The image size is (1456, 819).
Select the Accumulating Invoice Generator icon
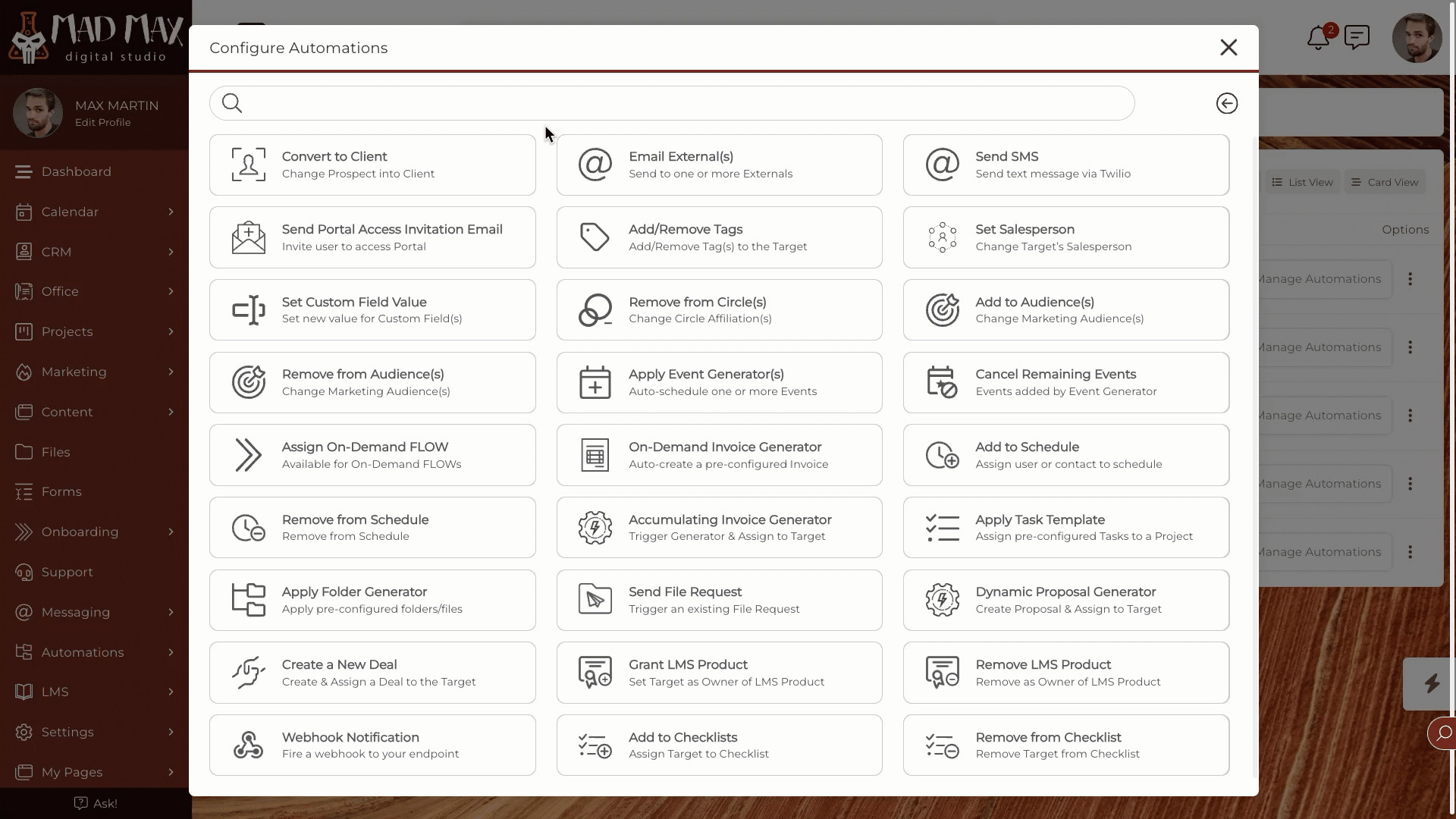pyautogui.click(x=595, y=527)
